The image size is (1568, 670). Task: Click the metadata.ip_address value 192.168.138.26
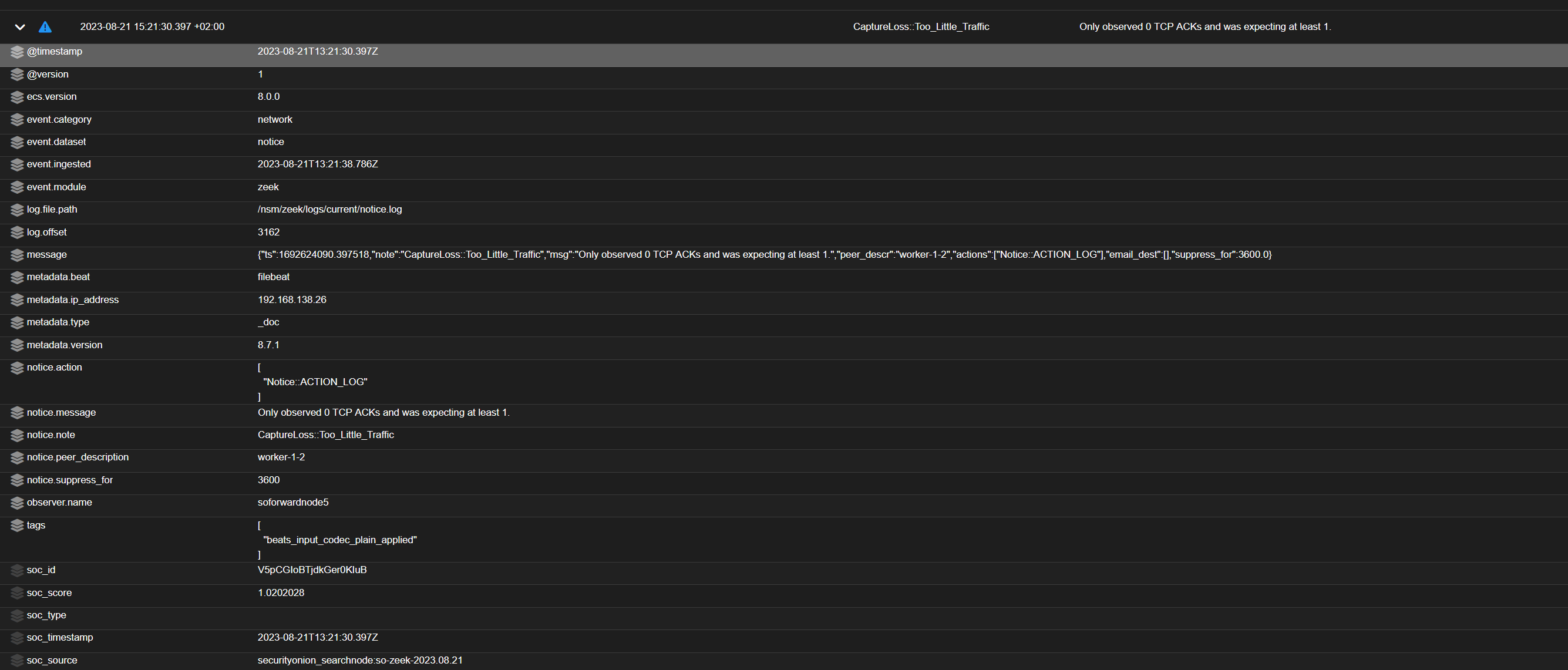click(291, 299)
